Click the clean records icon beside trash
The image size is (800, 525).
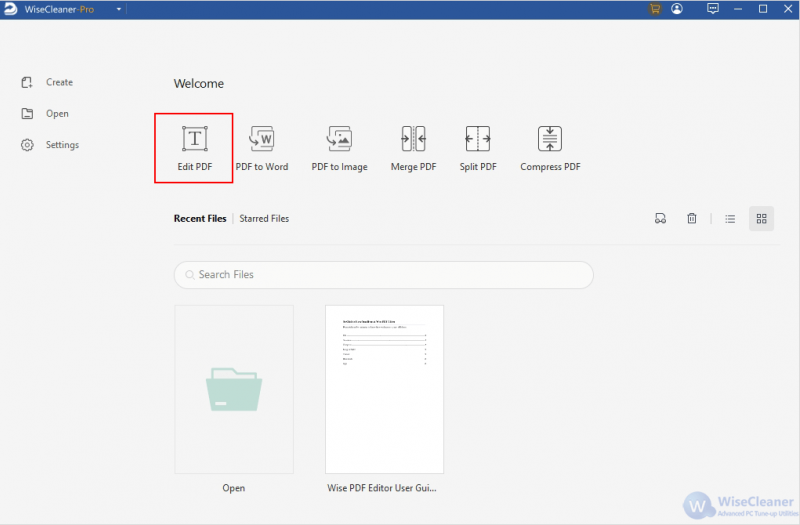[660, 218]
